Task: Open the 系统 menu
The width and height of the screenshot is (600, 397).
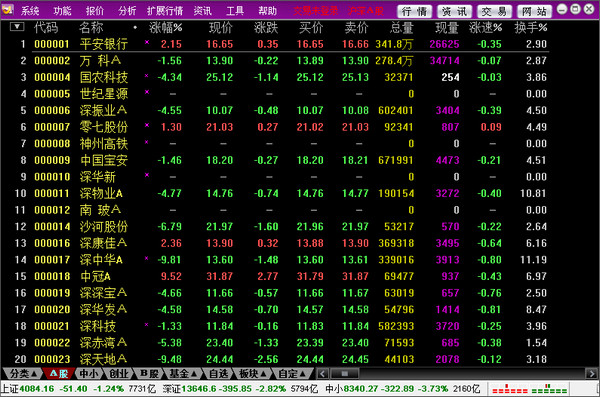Action: point(30,11)
